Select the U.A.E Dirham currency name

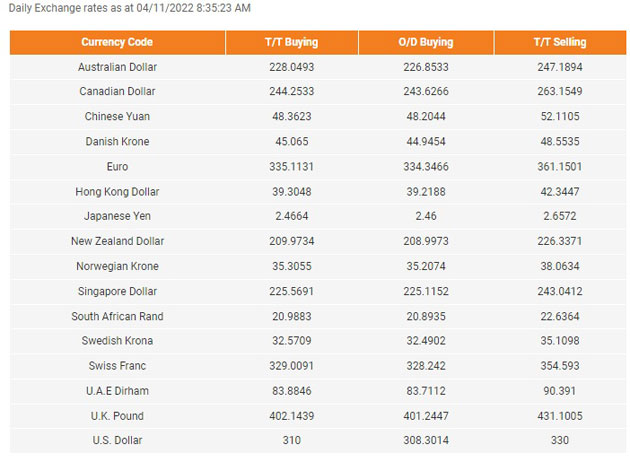click(x=117, y=391)
